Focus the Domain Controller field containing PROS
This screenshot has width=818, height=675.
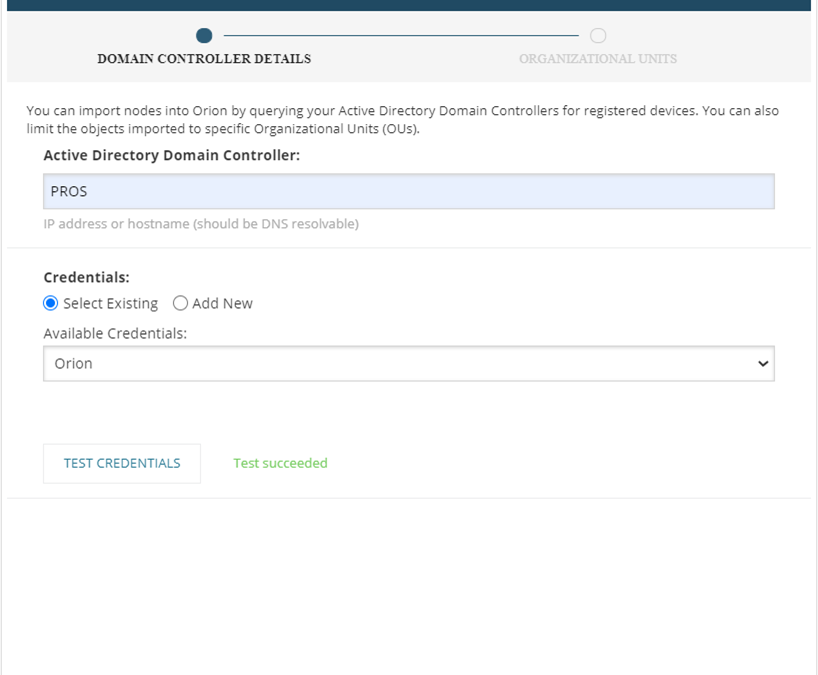(408, 191)
